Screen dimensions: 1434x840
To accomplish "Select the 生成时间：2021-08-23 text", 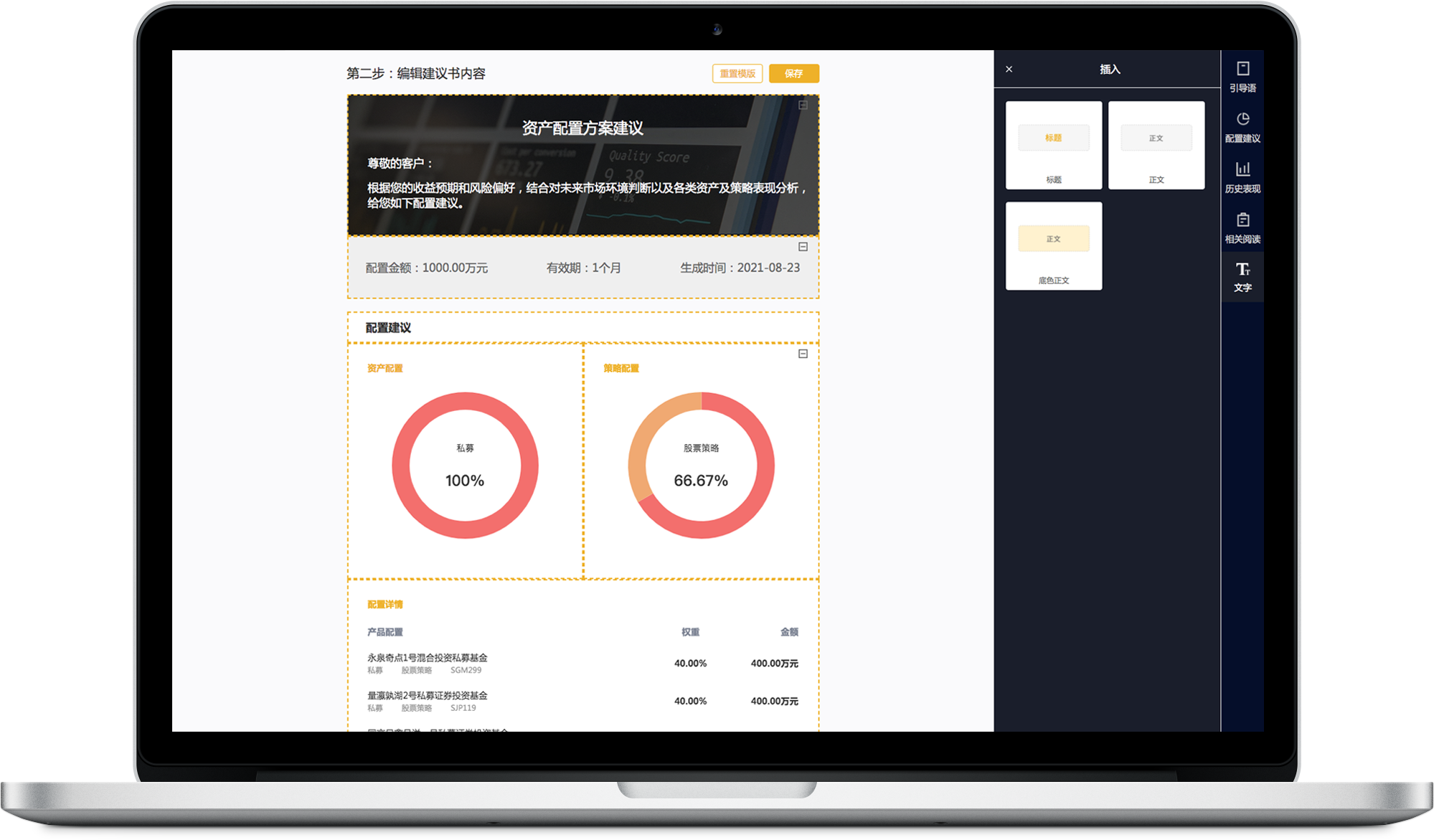I will (740, 268).
